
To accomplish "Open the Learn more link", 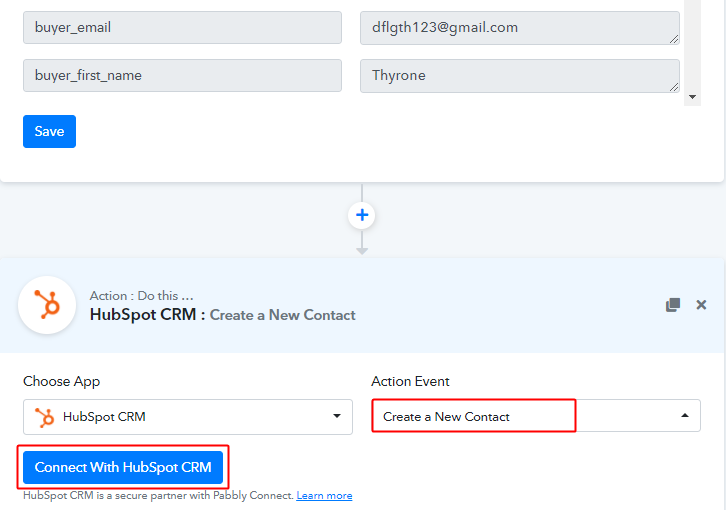I will point(324,496).
